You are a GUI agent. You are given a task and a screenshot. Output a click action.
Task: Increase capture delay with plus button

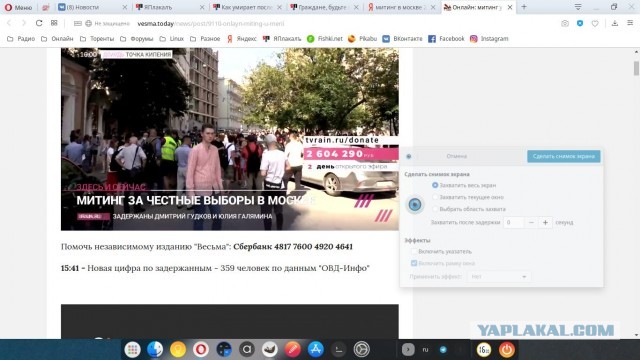tap(545, 222)
